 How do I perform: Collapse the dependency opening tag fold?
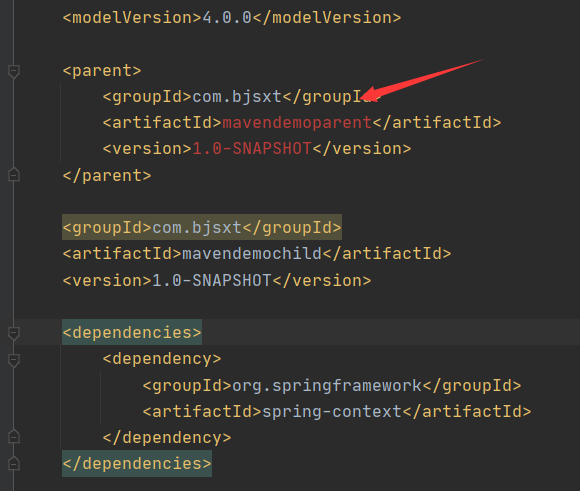(x=14, y=359)
